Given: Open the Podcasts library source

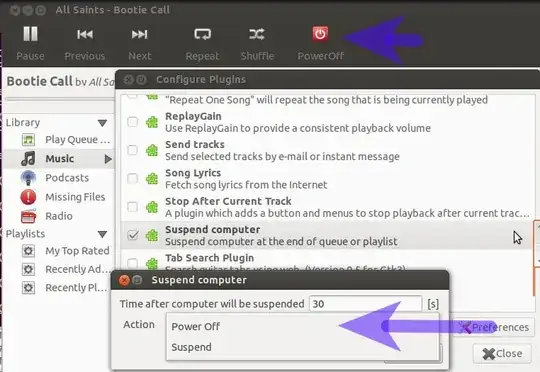Looking at the screenshot, I should [67, 178].
